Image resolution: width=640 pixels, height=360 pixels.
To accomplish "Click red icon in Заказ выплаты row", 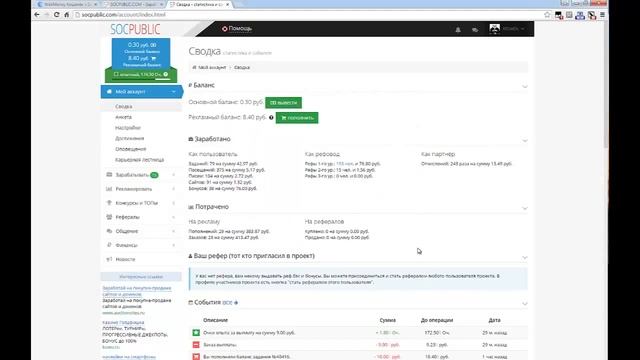I will pos(196,345).
